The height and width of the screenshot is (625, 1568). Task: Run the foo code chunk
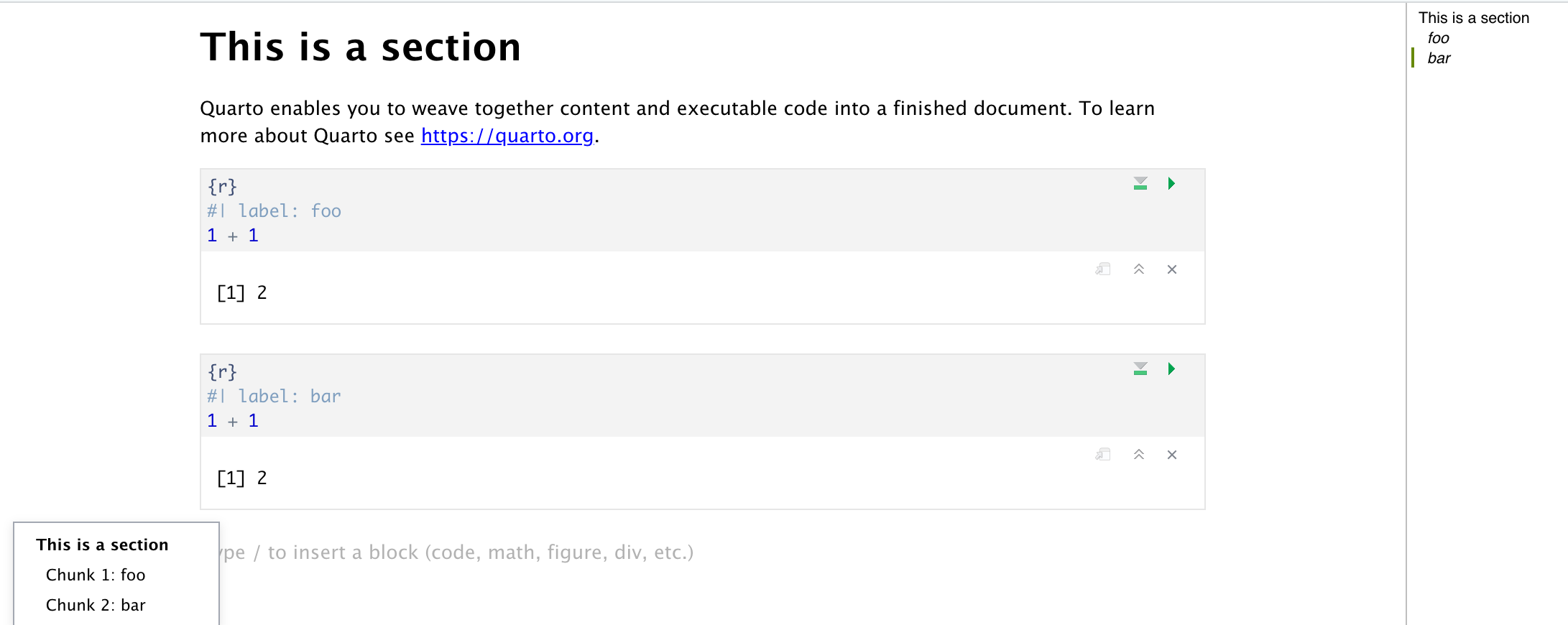pyautogui.click(x=1171, y=183)
